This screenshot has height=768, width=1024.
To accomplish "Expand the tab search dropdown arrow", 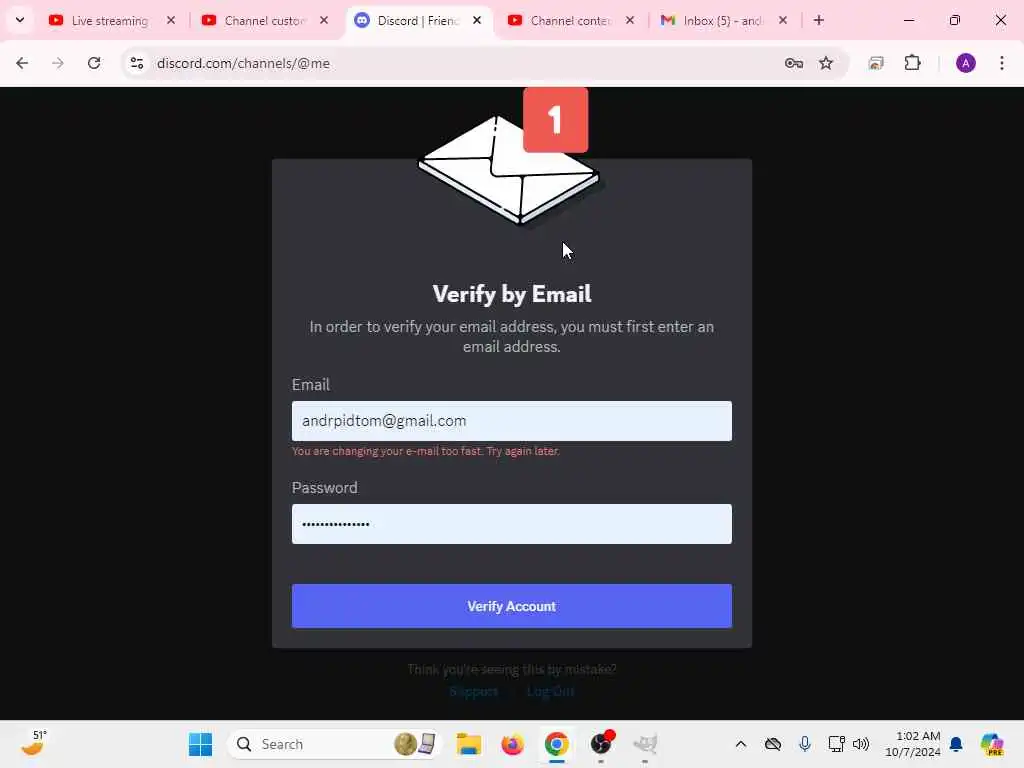I will click(20, 20).
